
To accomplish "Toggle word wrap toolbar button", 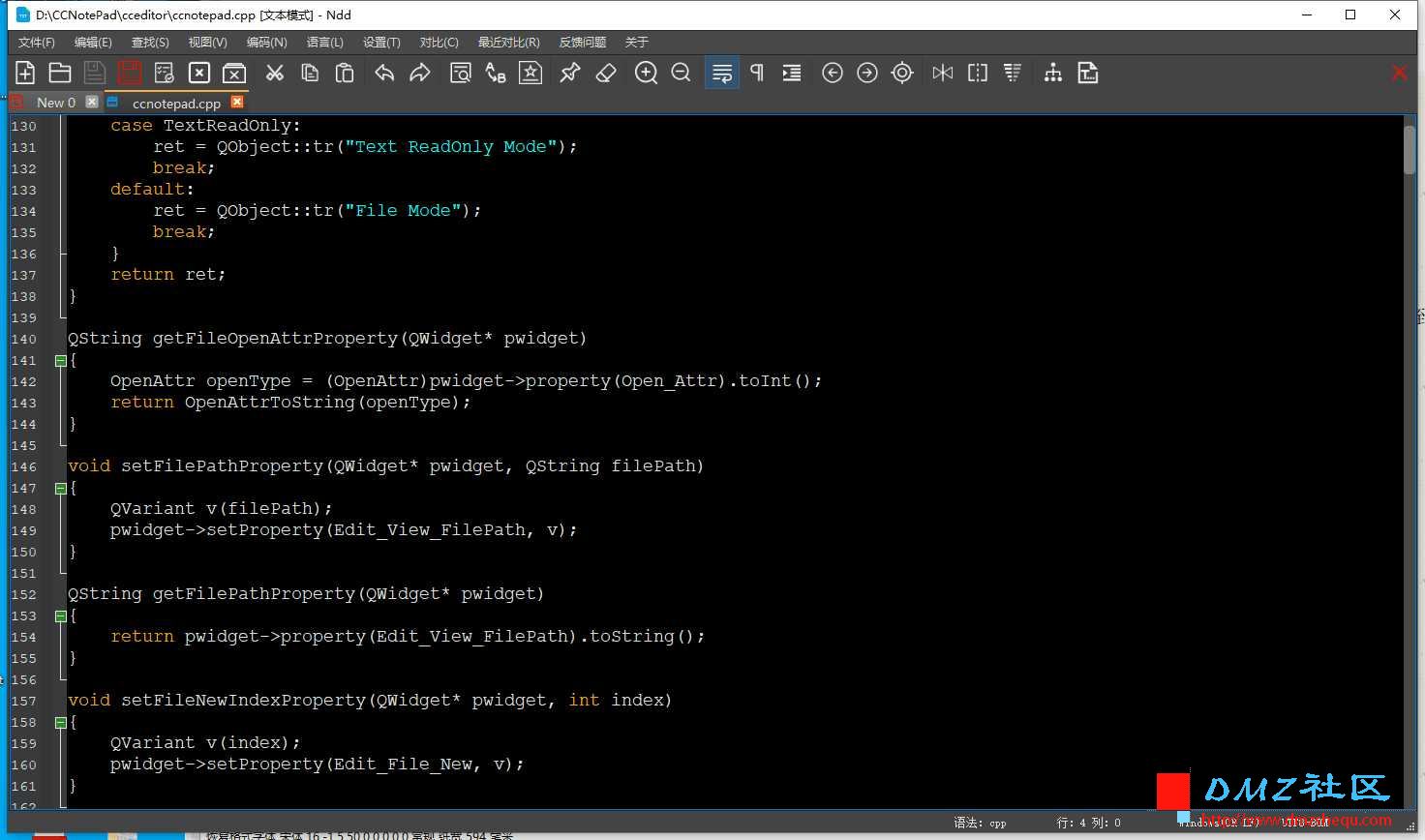I will pos(722,73).
